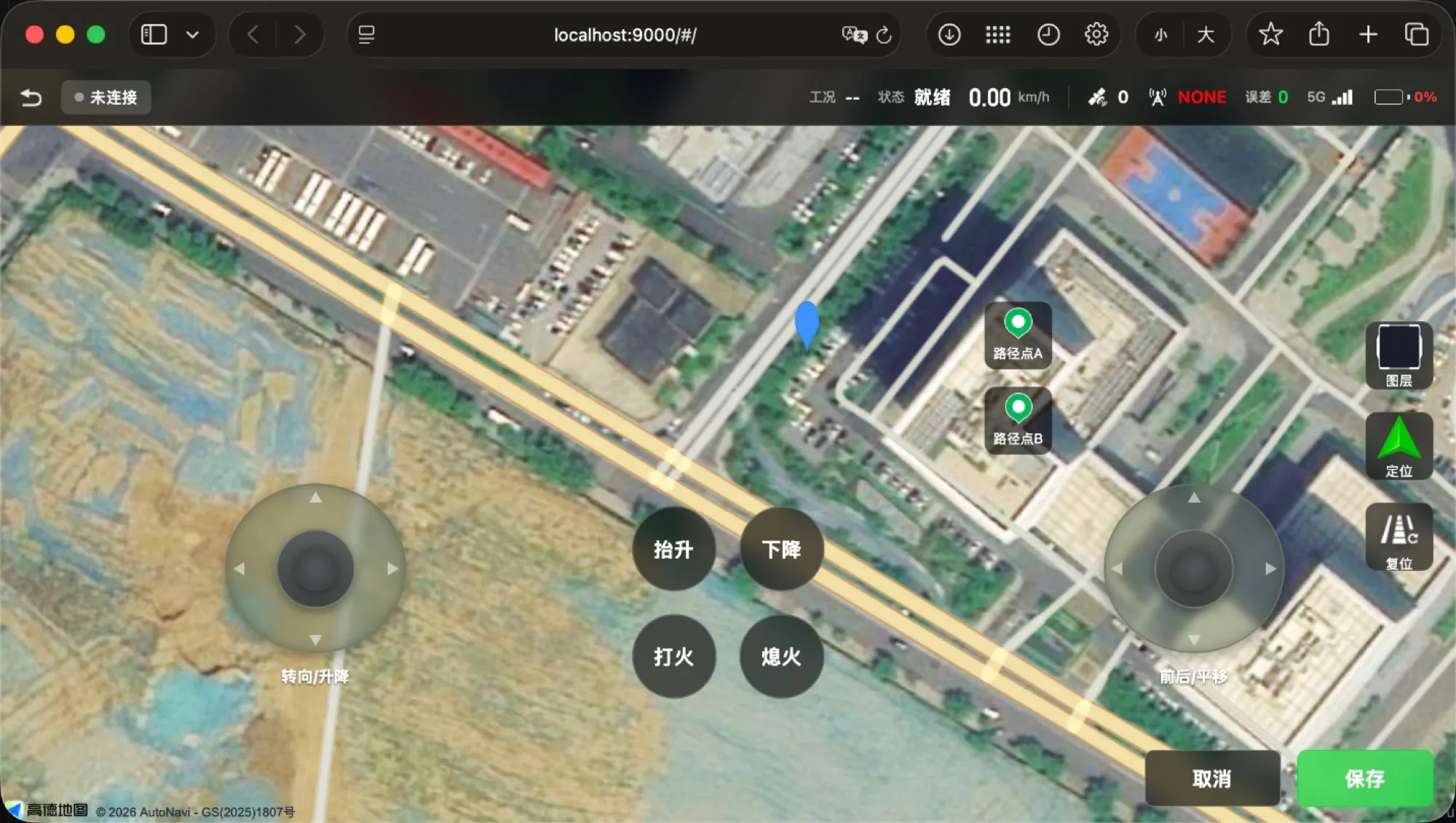This screenshot has height=823, width=1456.
Task: Click the translate page icon
Action: [855, 34]
